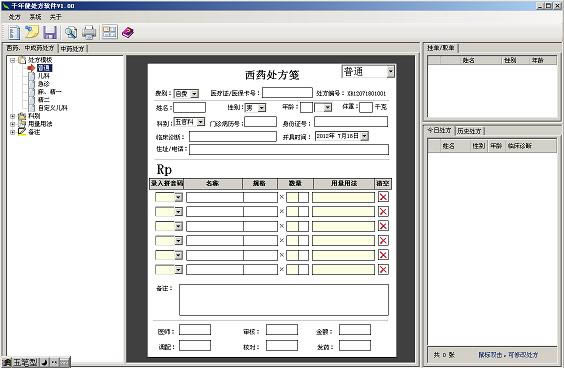Click the 审核 field at bottom
Image resolution: width=564 pixels, height=369 pixels.
[x=282, y=329]
